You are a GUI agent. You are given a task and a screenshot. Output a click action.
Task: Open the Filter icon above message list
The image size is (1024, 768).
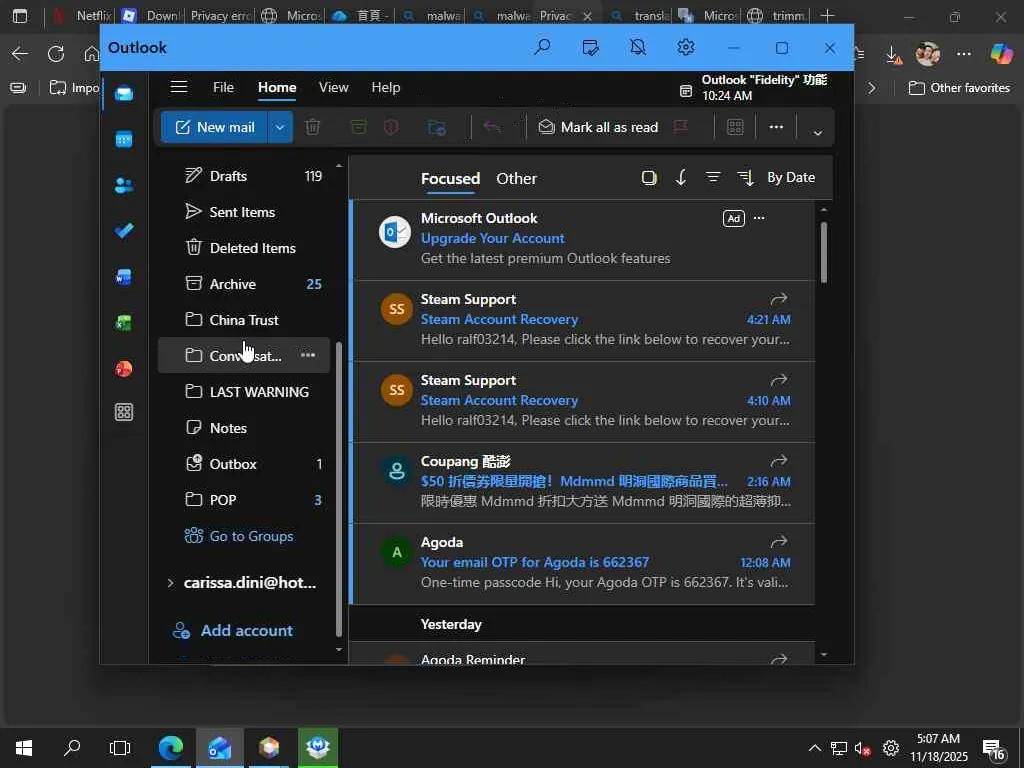click(713, 178)
